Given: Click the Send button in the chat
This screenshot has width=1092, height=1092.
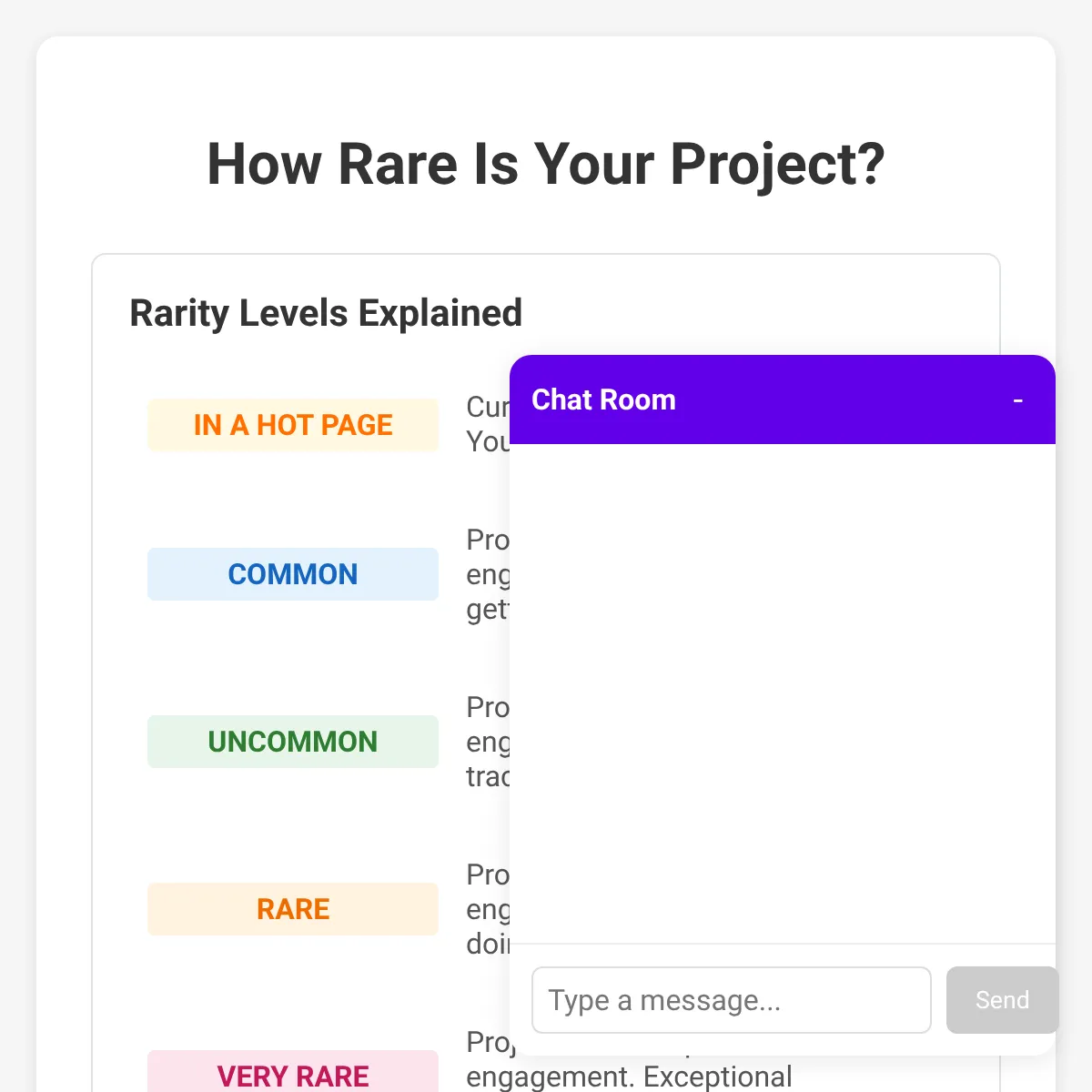Looking at the screenshot, I should pyautogui.click(x=1002, y=1000).
